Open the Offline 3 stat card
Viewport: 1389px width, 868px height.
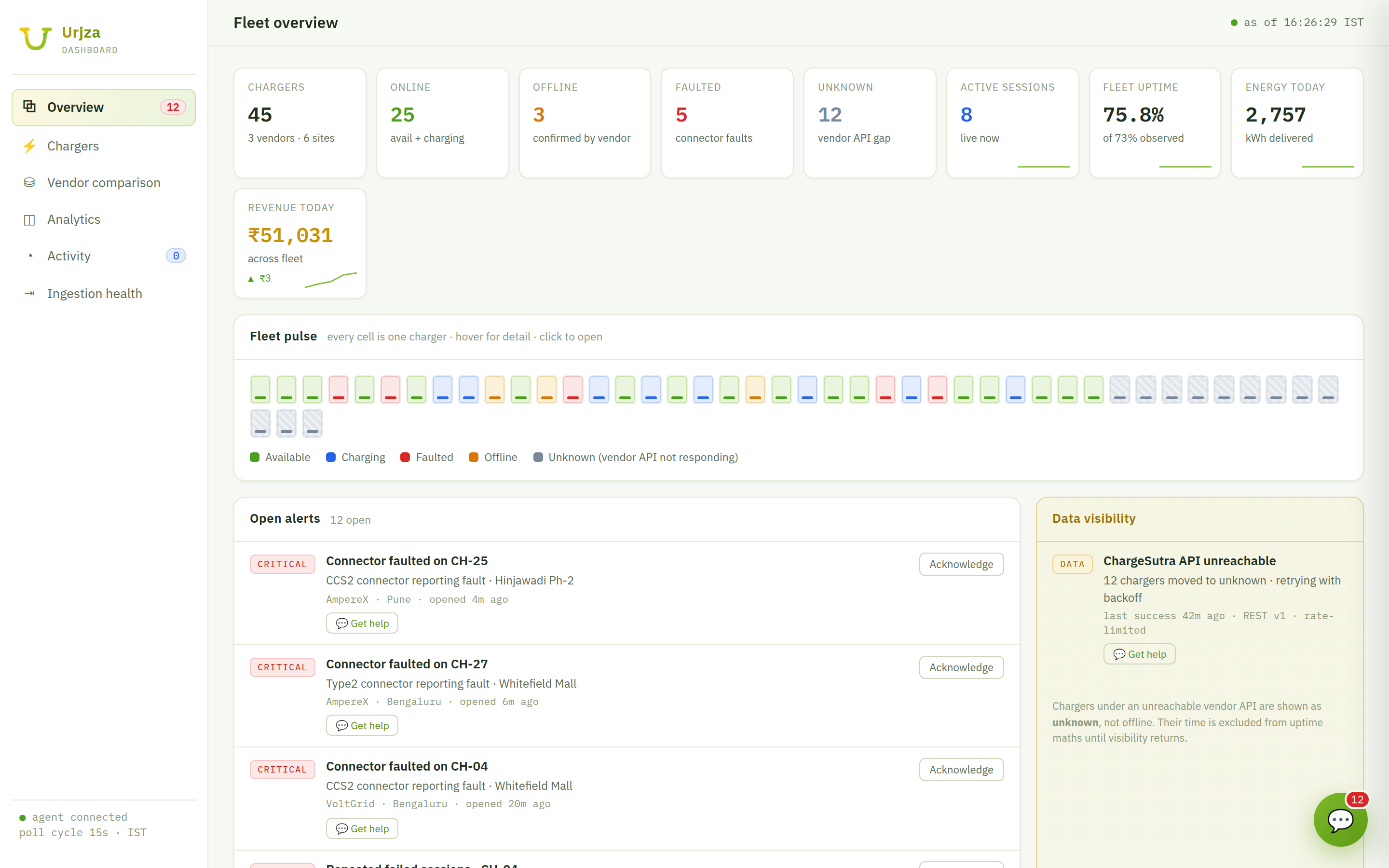point(585,123)
